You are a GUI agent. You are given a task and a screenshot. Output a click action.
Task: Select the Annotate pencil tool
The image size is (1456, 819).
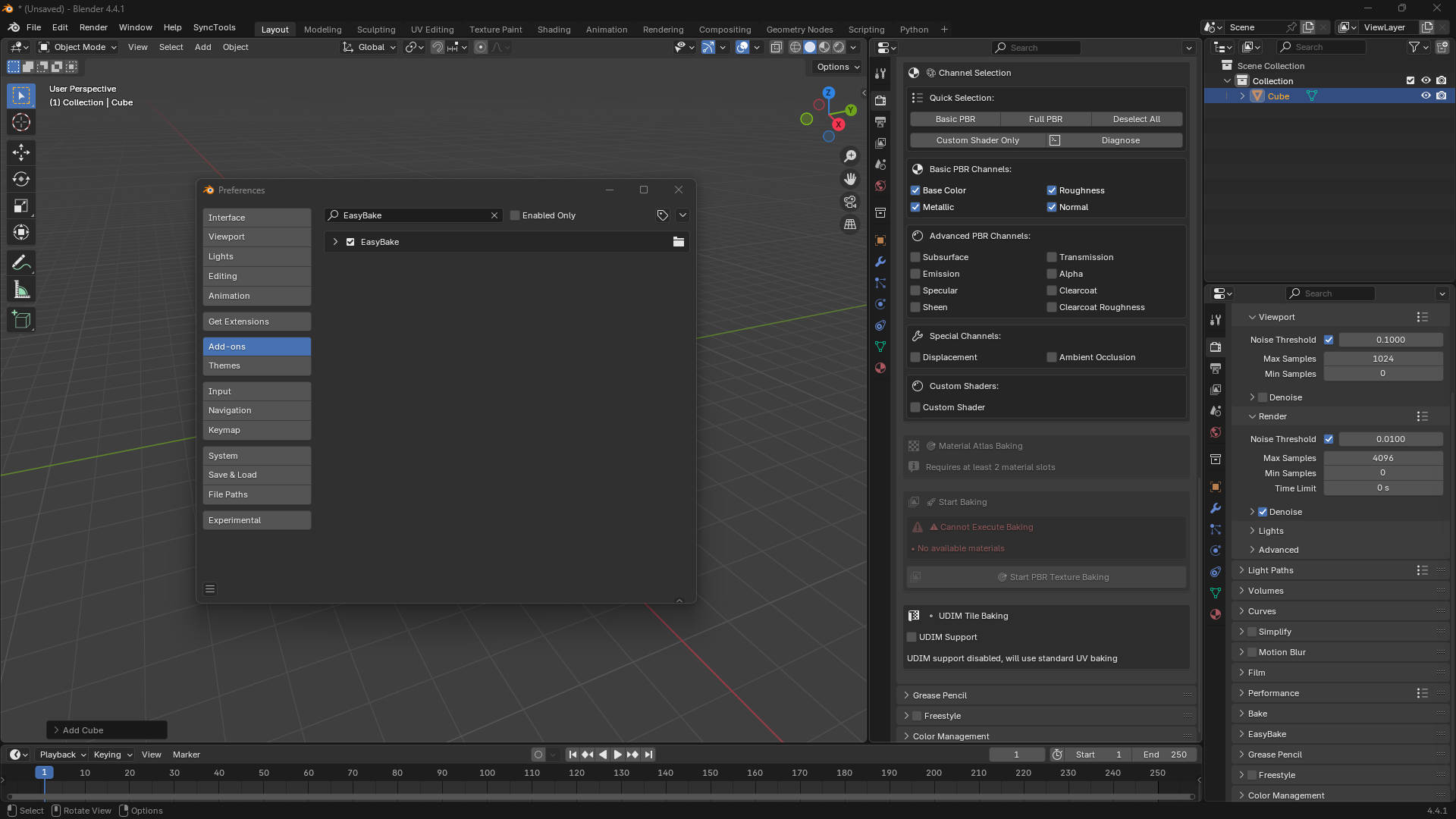(21, 263)
